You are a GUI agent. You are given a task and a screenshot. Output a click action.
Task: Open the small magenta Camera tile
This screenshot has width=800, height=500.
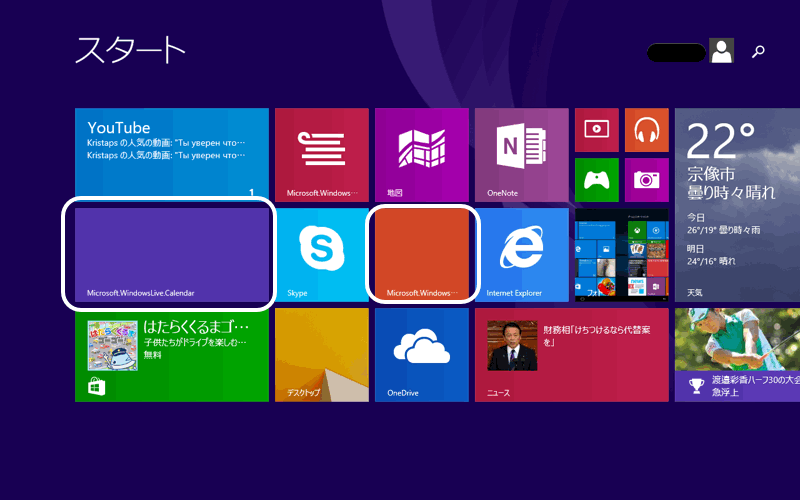[646, 180]
